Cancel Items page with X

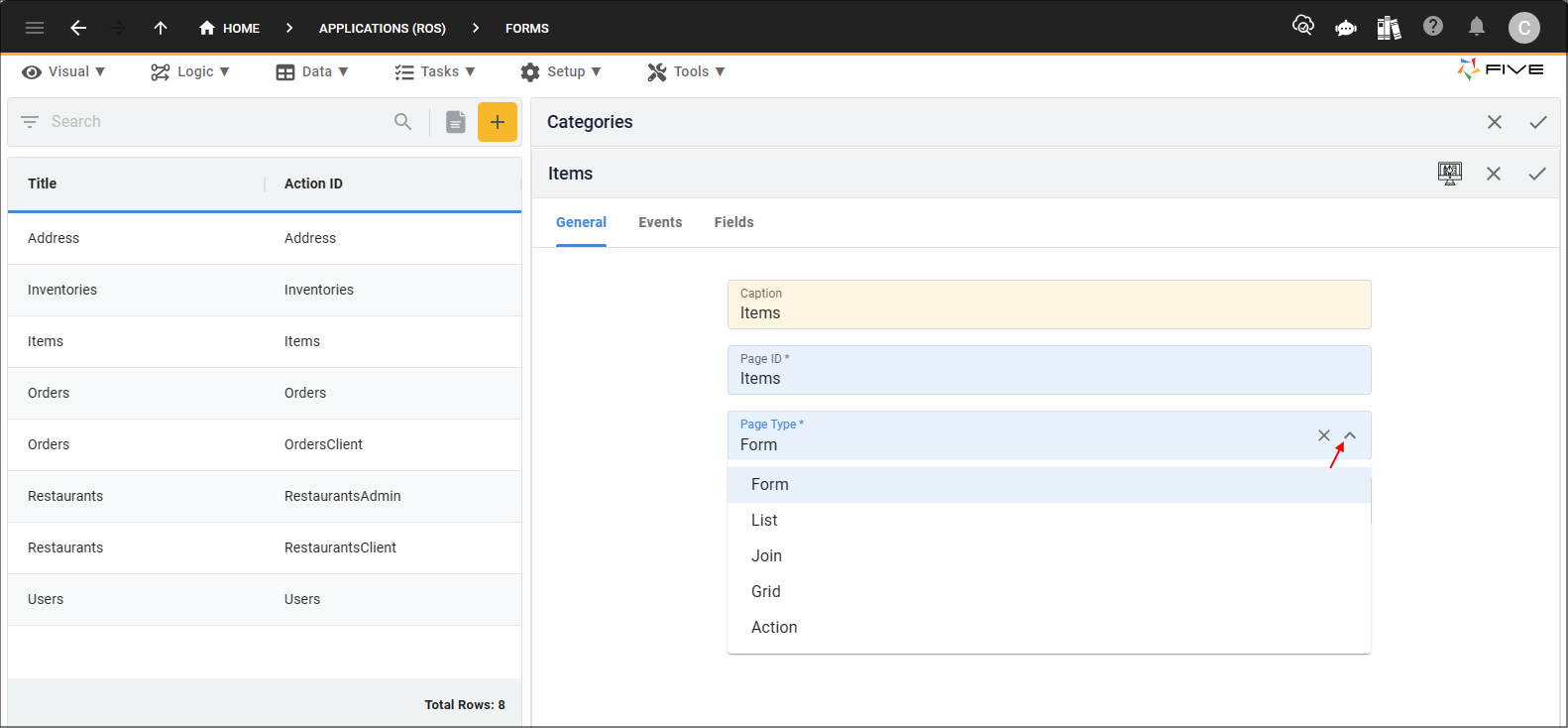[x=1494, y=174]
